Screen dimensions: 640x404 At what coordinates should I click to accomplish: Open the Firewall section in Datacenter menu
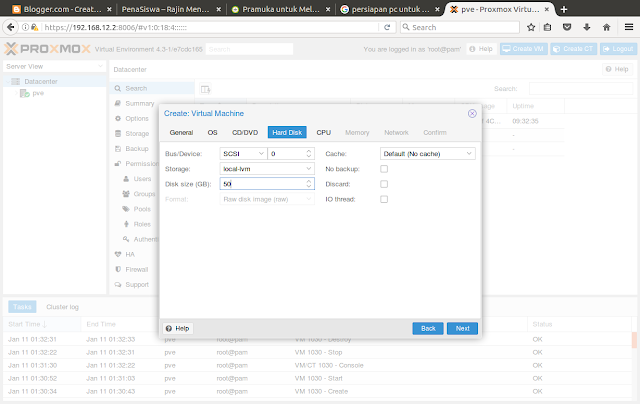tap(136, 270)
